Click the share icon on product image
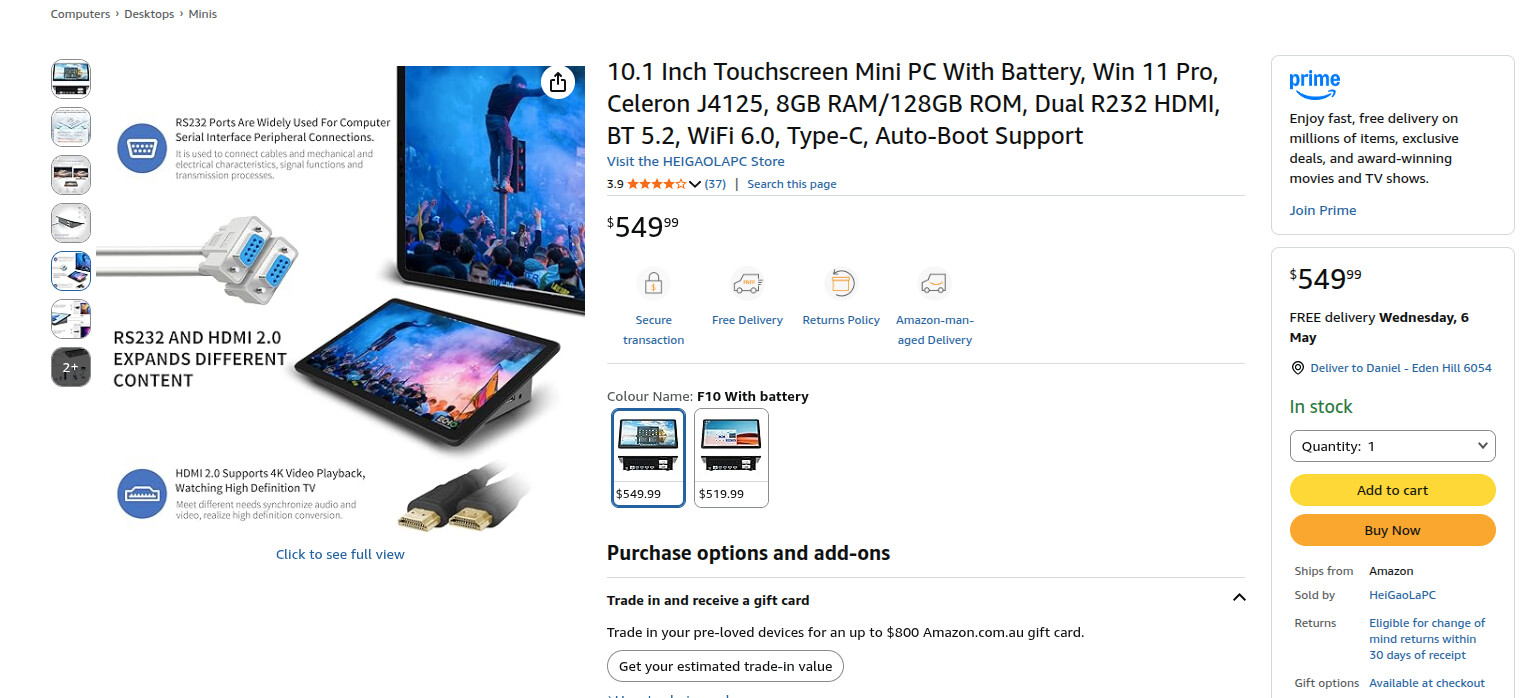Screen dimensions: 1530x698 (558, 82)
